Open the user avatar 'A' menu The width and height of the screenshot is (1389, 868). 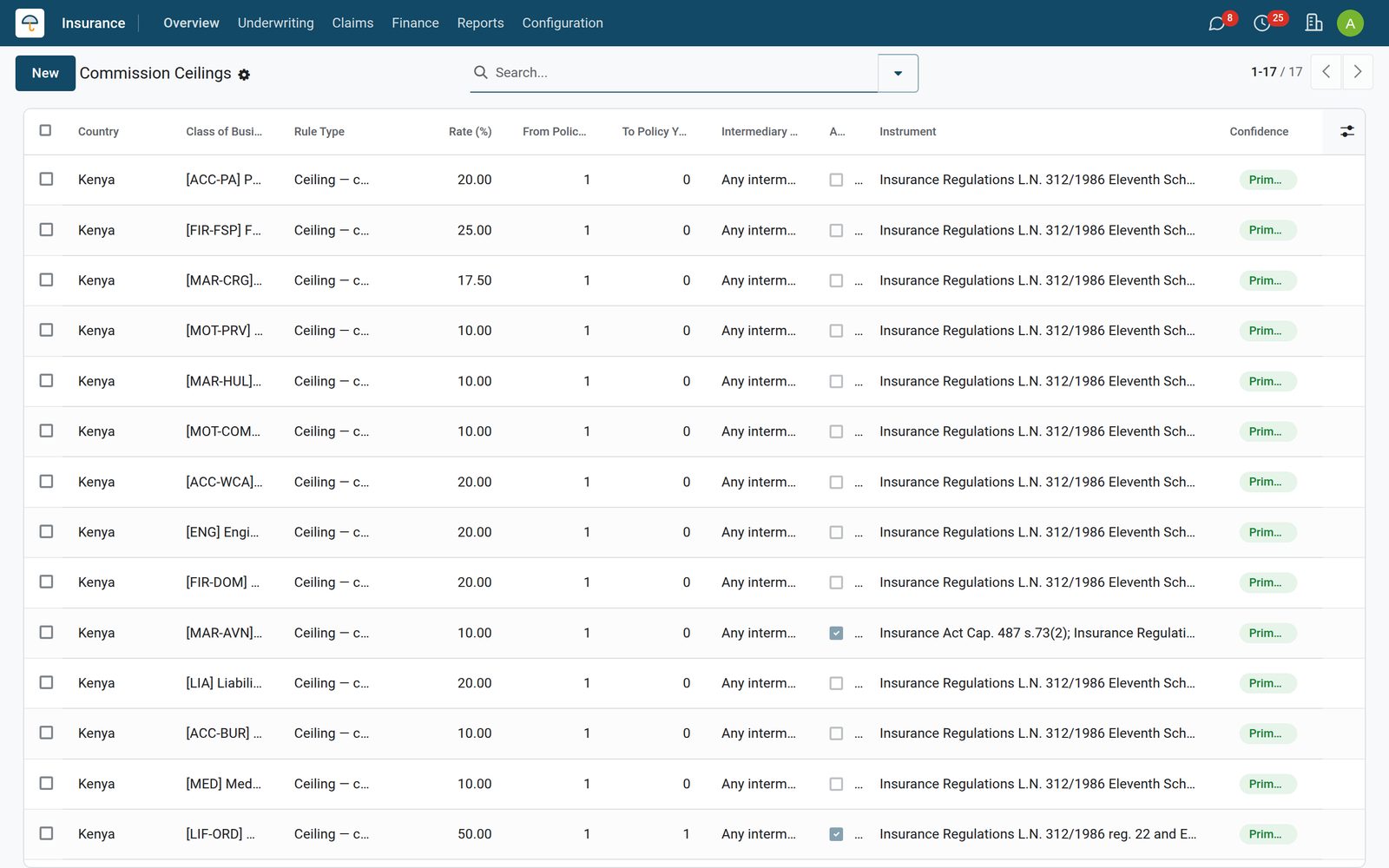[1350, 23]
